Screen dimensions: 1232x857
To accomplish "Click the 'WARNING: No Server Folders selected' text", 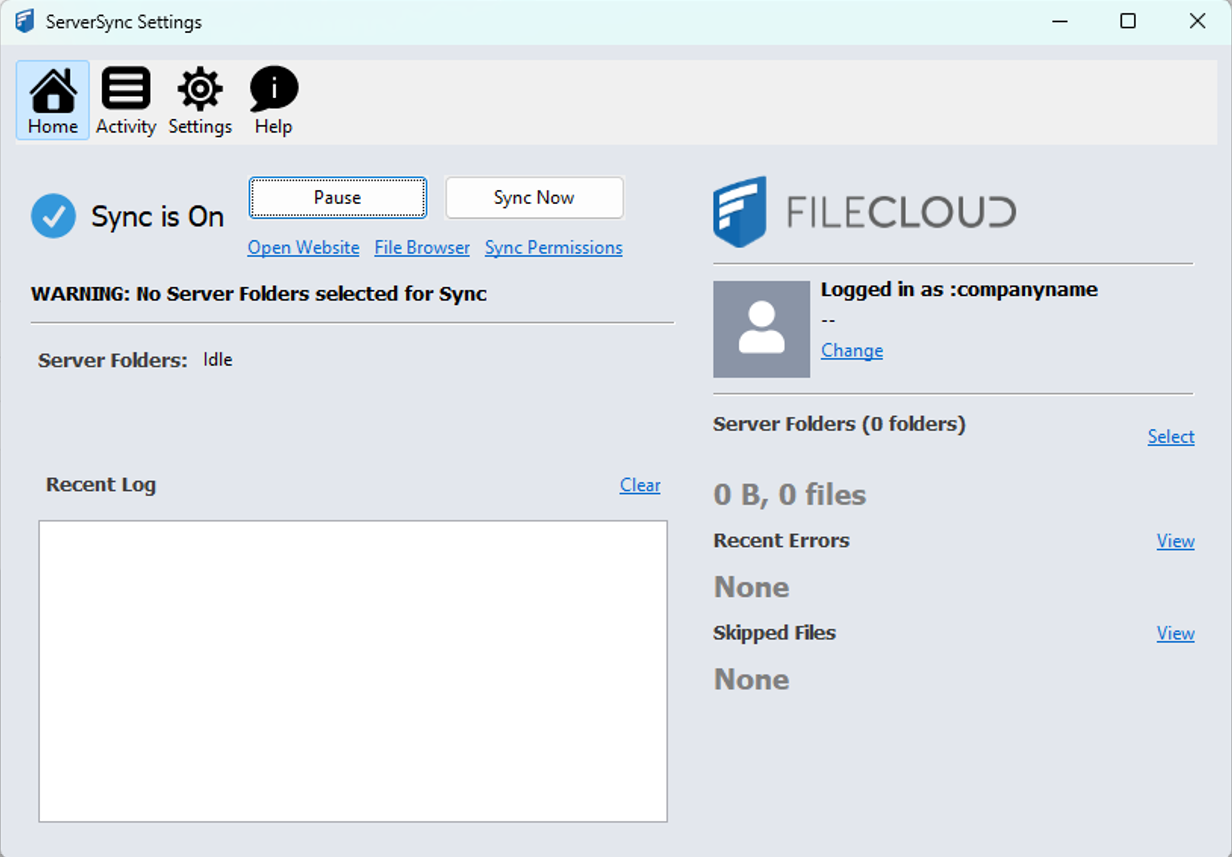I will pyautogui.click(x=259, y=294).
